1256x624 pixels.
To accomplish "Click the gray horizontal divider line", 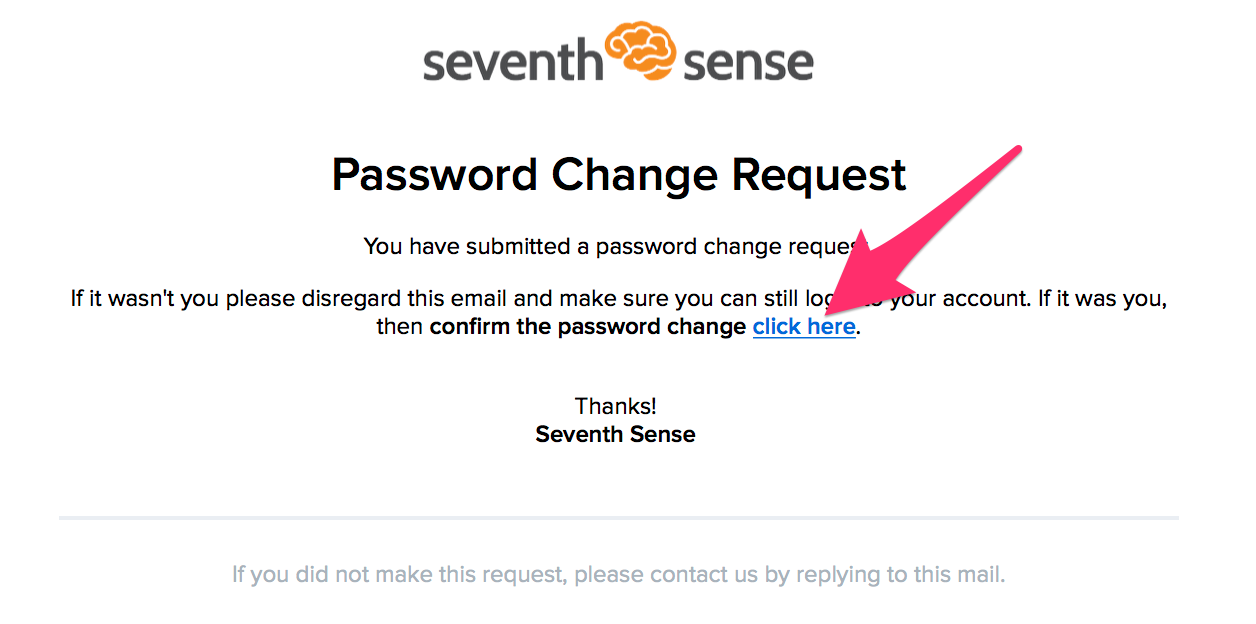I will (619, 518).
